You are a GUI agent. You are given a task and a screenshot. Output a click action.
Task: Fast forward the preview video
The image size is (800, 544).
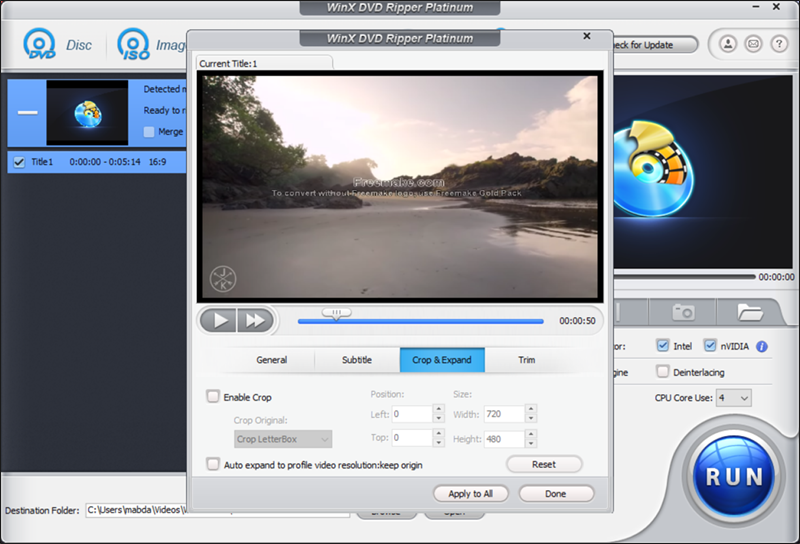pos(255,320)
